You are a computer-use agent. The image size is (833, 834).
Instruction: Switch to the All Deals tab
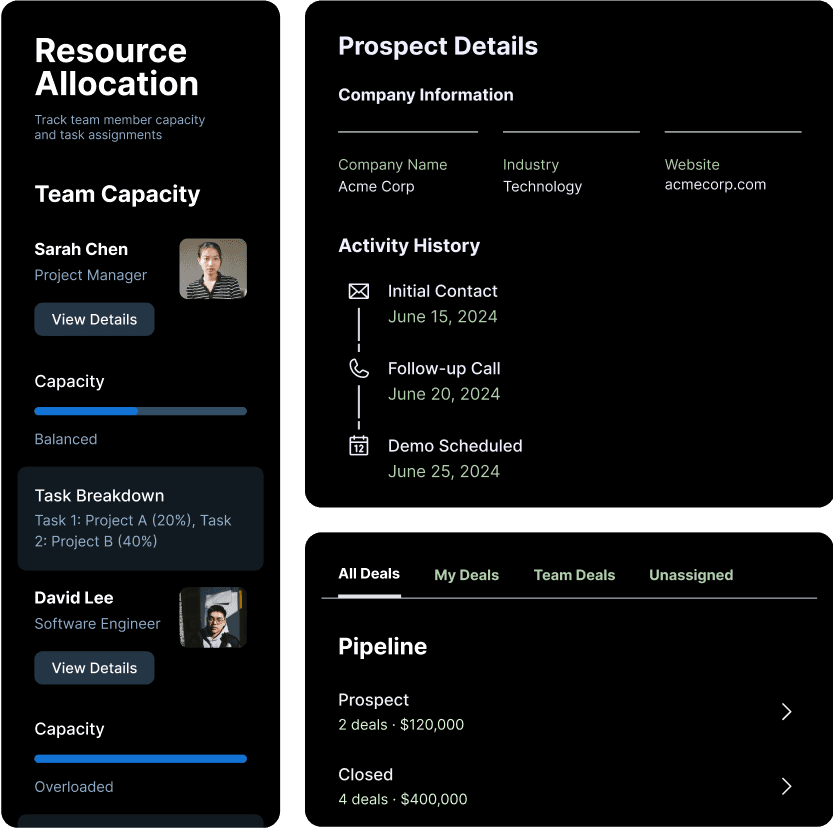(369, 574)
